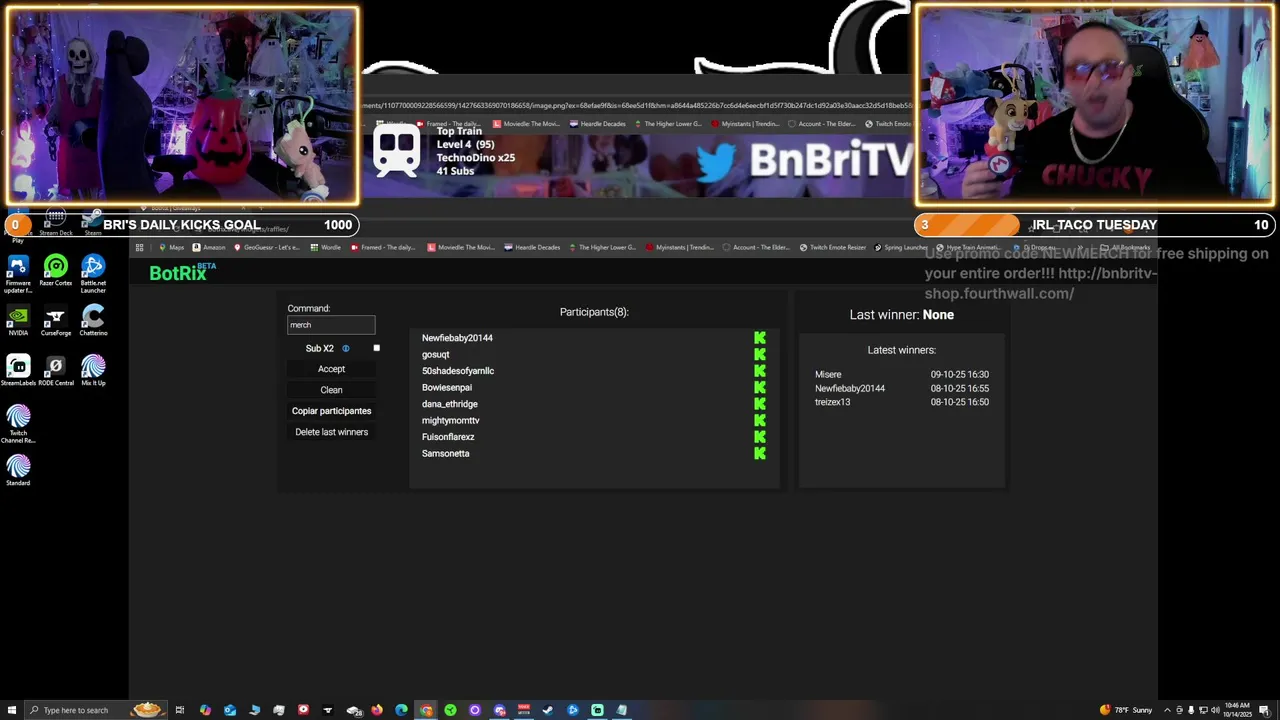Click the Kick icon beside mightymomtv
The width and height of the screenshot is (1280, 720).
pos(760,420)
